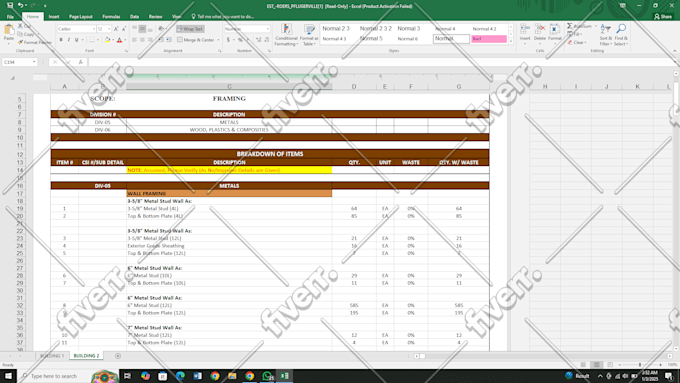Apply the Accounting dollar format
Screen dimensions: 680x383
coord(228,40)
